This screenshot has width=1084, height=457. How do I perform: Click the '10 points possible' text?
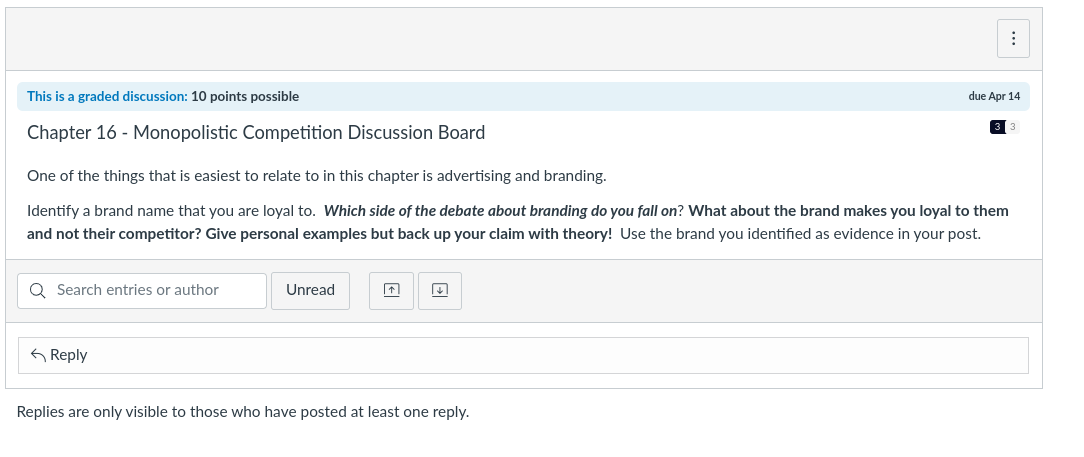pos(245,96)
